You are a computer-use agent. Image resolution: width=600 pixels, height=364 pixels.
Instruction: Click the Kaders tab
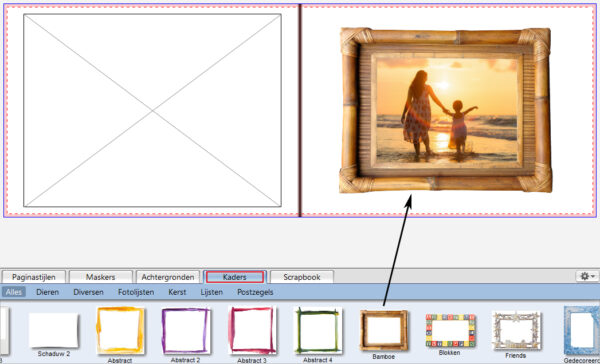coord(235,277)
